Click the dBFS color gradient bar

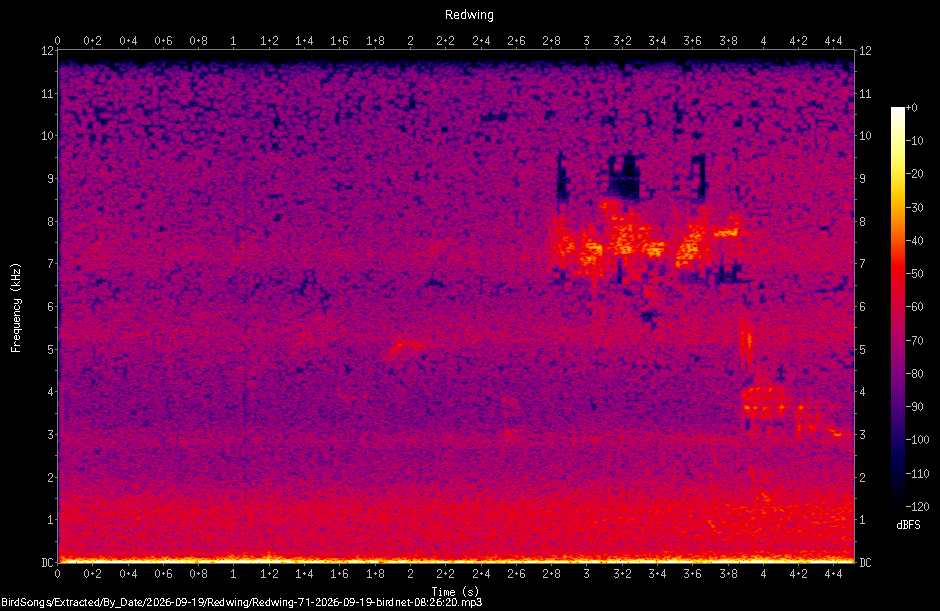[x=897, y=306]
